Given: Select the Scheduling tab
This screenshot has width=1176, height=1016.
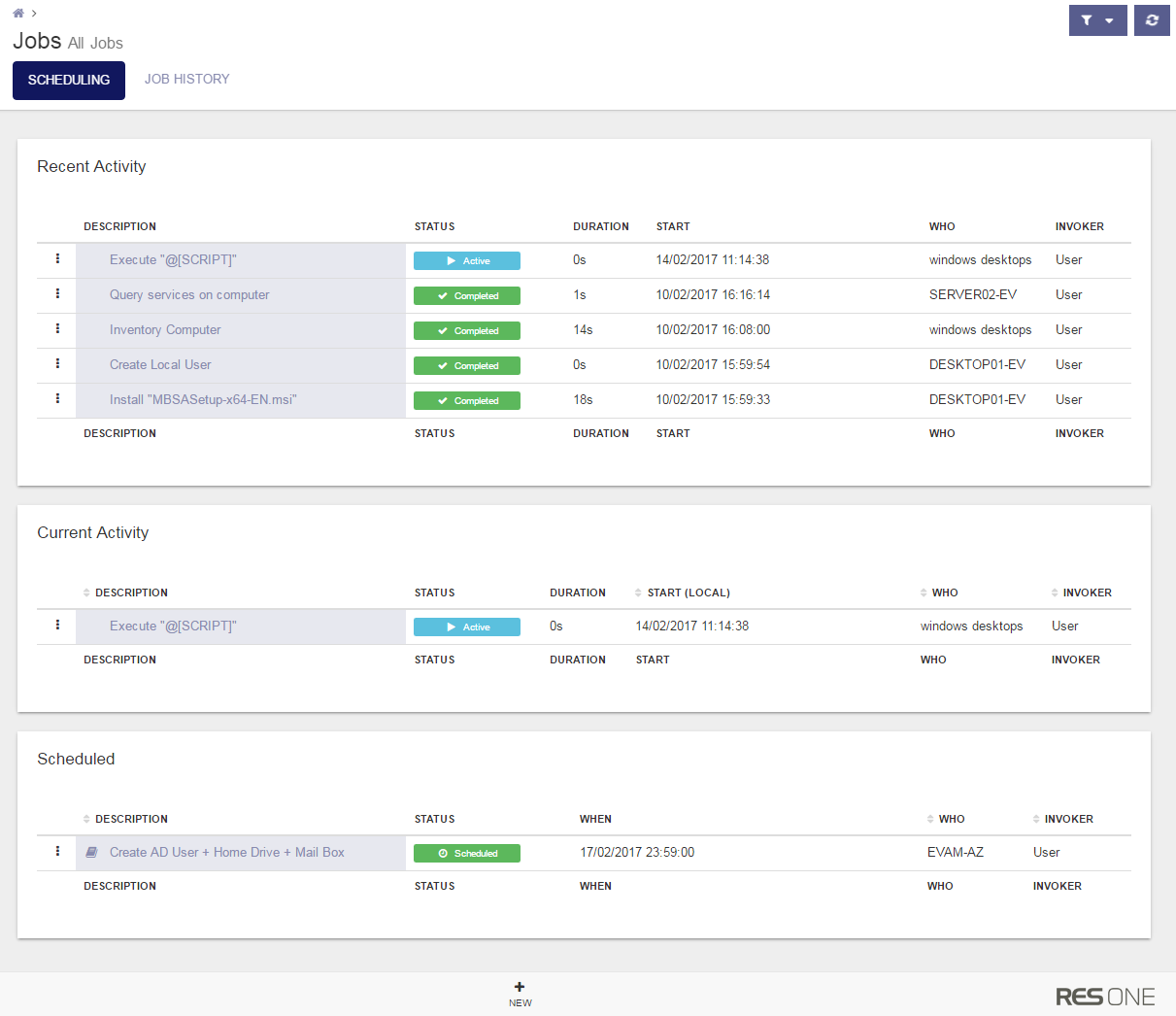Looking at the screenshot, I should coord(69,81).
